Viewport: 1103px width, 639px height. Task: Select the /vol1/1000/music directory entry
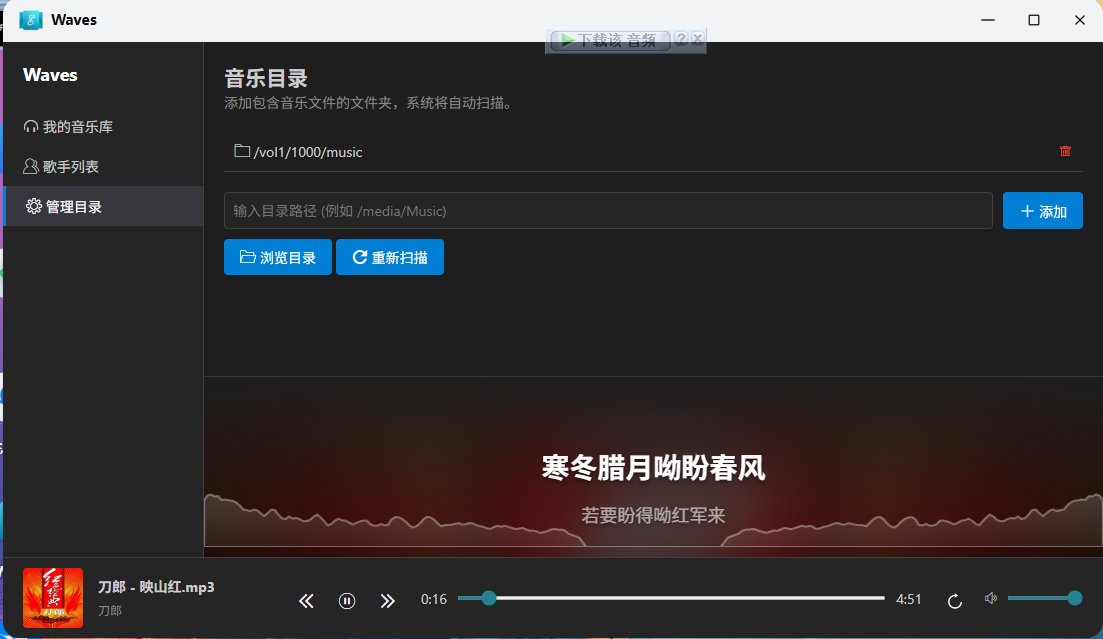click(x=653, y=151)
